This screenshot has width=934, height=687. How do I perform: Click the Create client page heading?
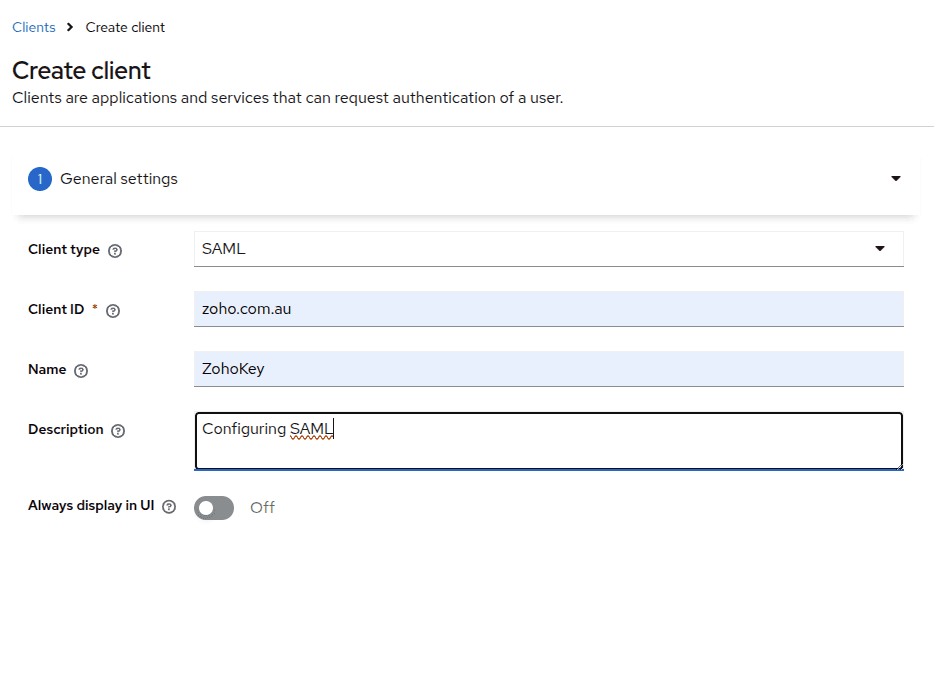click(81, 71)
